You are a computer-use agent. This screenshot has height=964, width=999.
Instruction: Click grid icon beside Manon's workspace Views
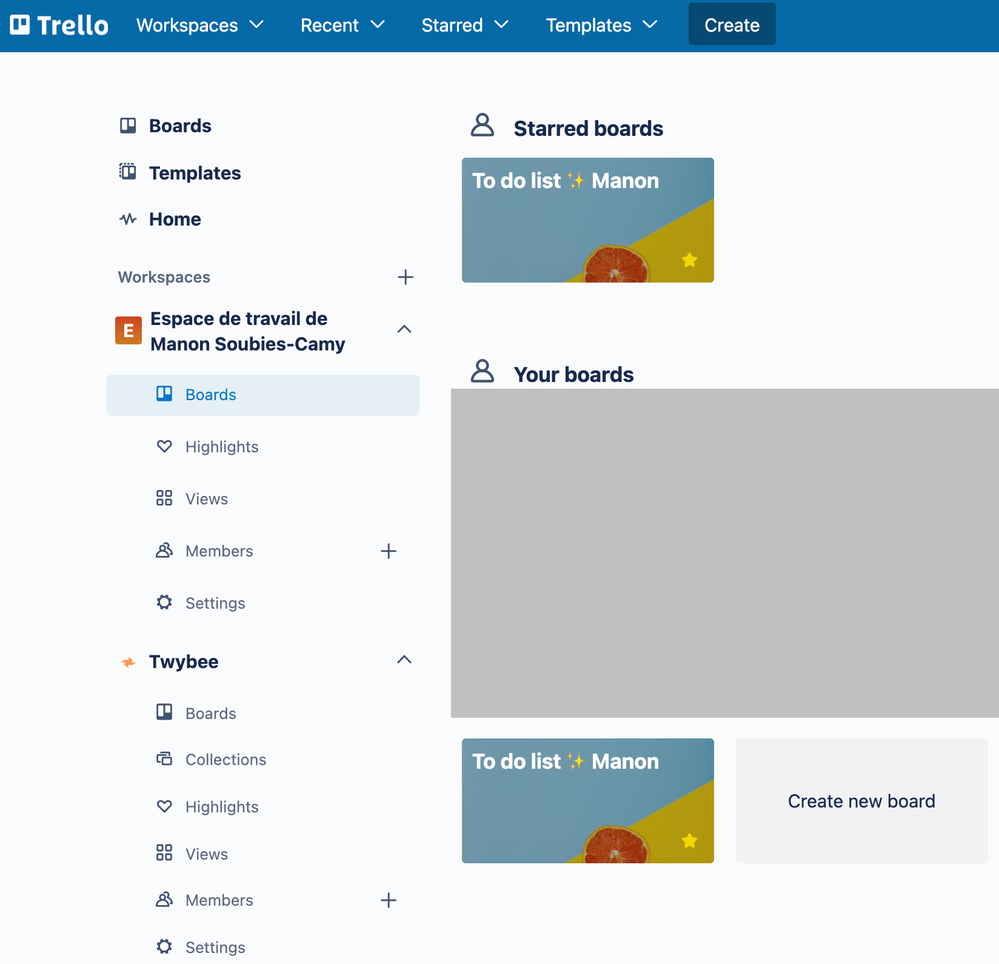point(164,498)
